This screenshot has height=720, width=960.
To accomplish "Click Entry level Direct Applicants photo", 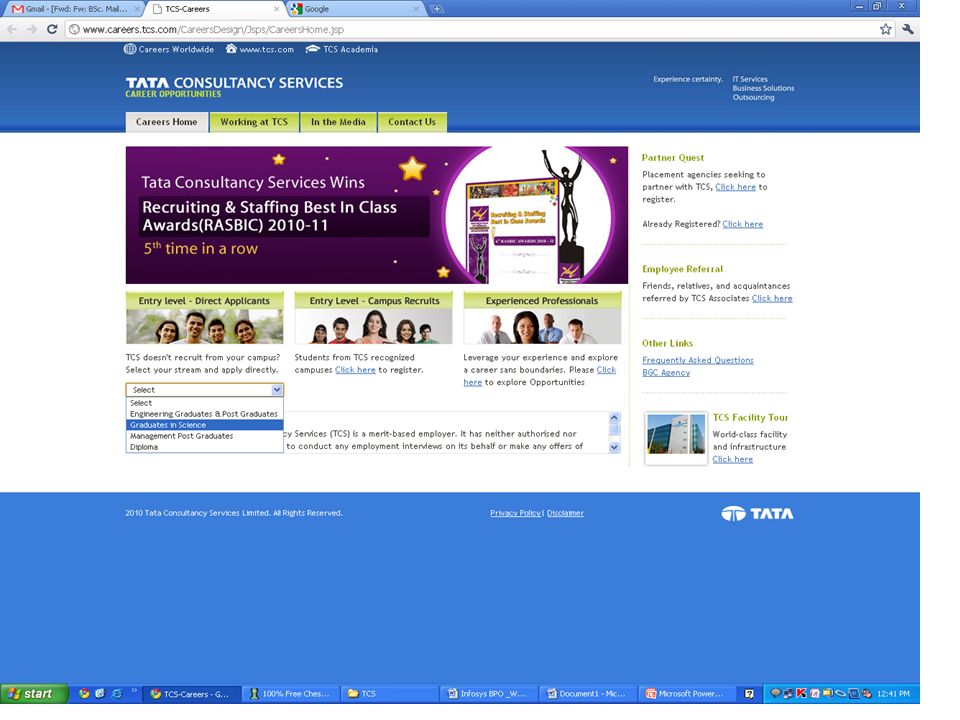I will tap(204, 326).
